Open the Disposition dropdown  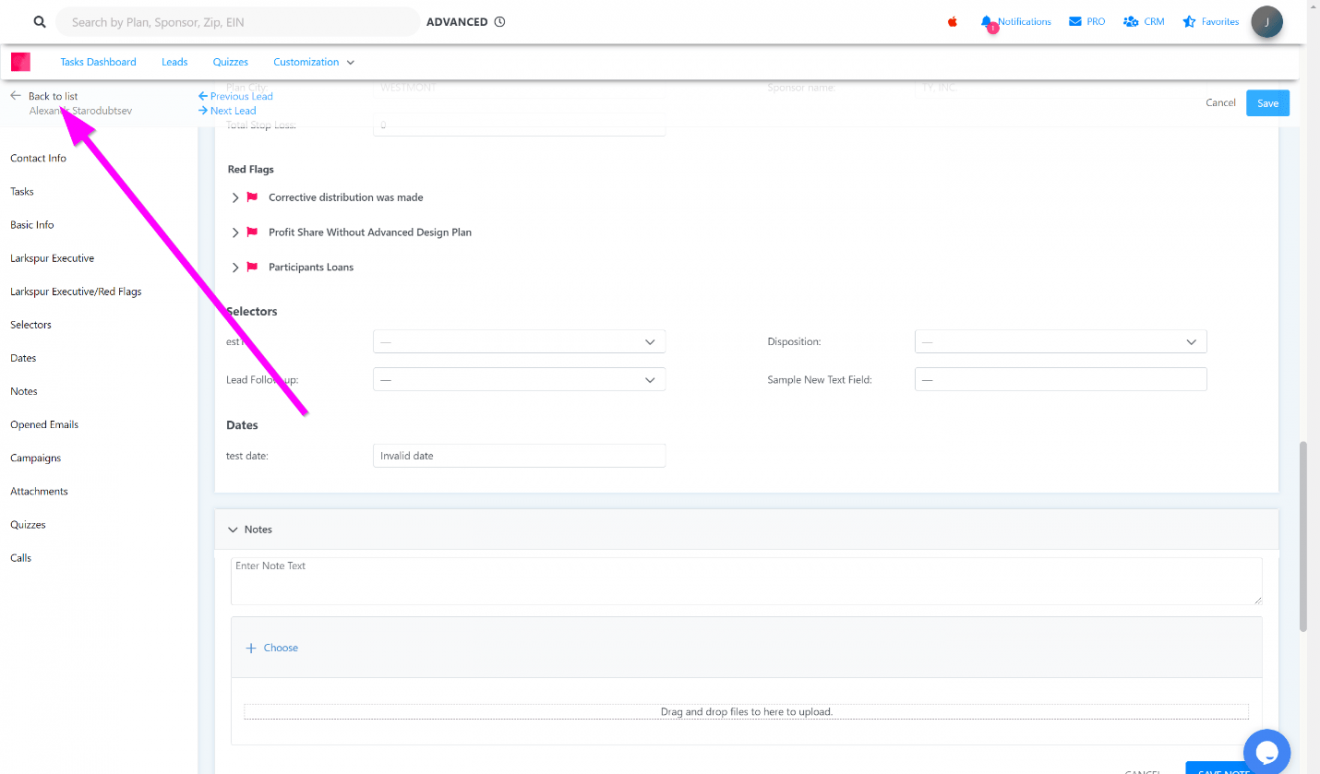pyautogui.click(x=1060, y=342)
